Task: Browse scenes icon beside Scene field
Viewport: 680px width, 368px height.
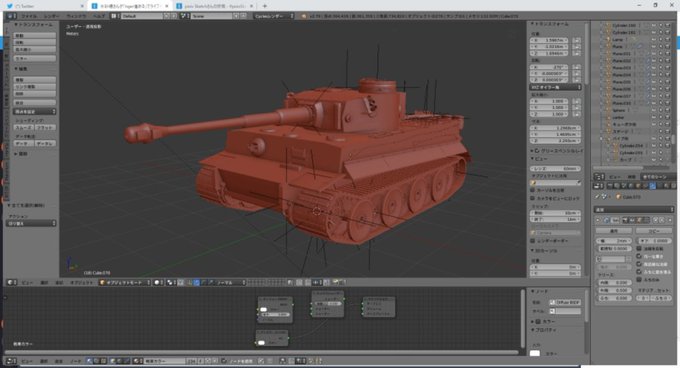Action: (x=184, y=16)
